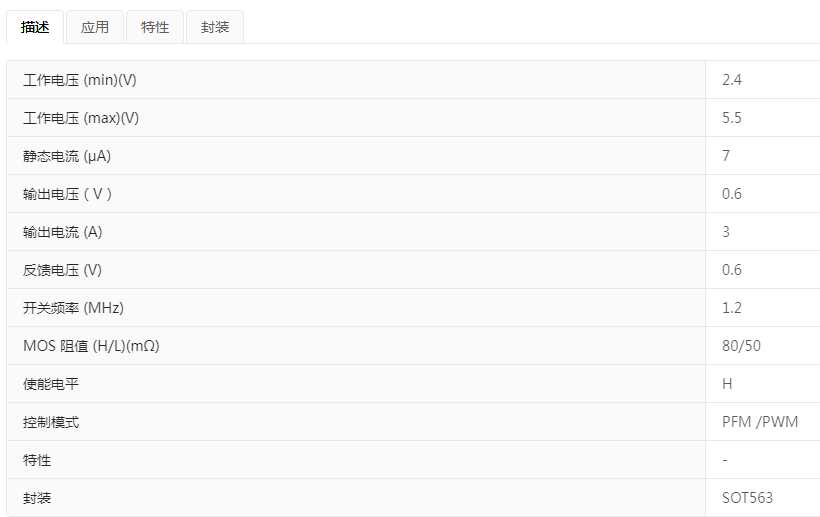Screen dimensions: 820x517
Task: Switch to the 描述 tab
Action: pos(35,27)
